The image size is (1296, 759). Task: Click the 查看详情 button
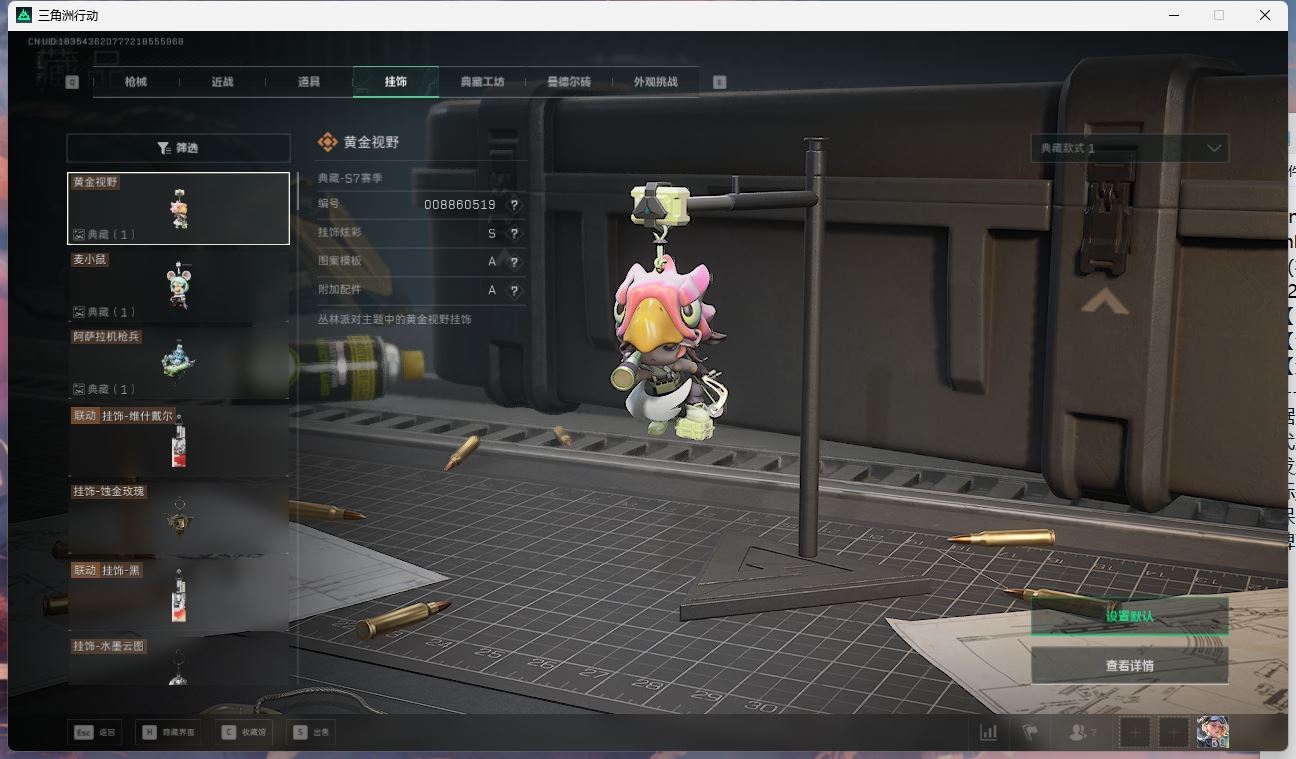(x=1129, y=666)
